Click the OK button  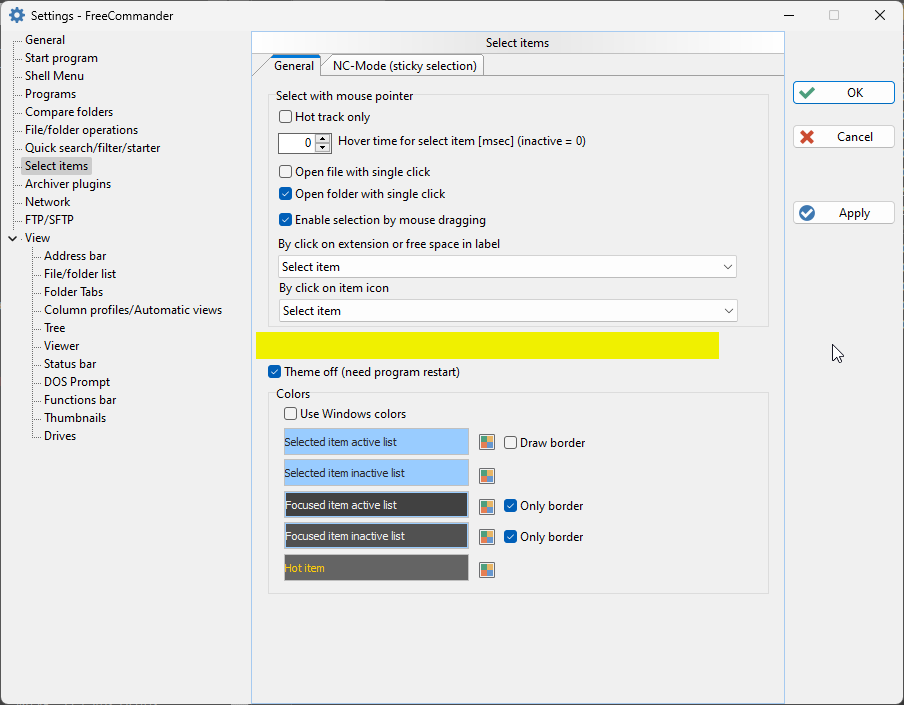(x=843, y=93)
